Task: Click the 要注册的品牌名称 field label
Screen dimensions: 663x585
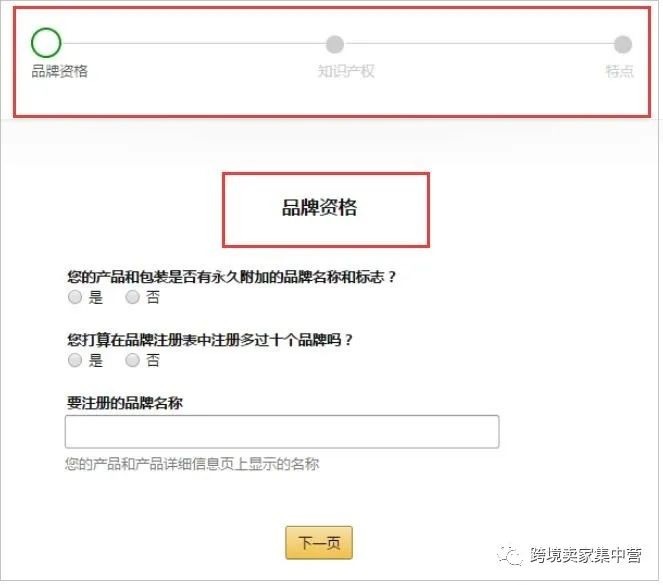Action: click(125, 402)
